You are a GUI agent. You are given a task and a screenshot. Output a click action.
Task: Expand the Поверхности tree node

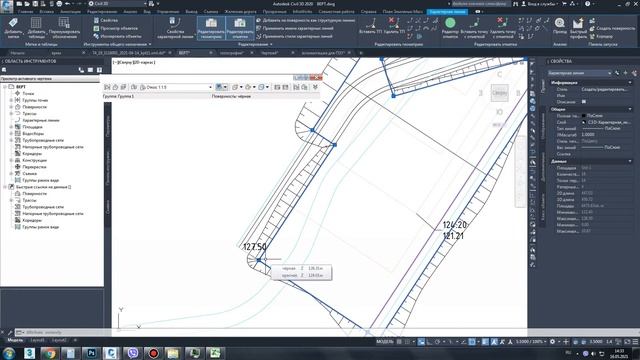tap(11, 107)
